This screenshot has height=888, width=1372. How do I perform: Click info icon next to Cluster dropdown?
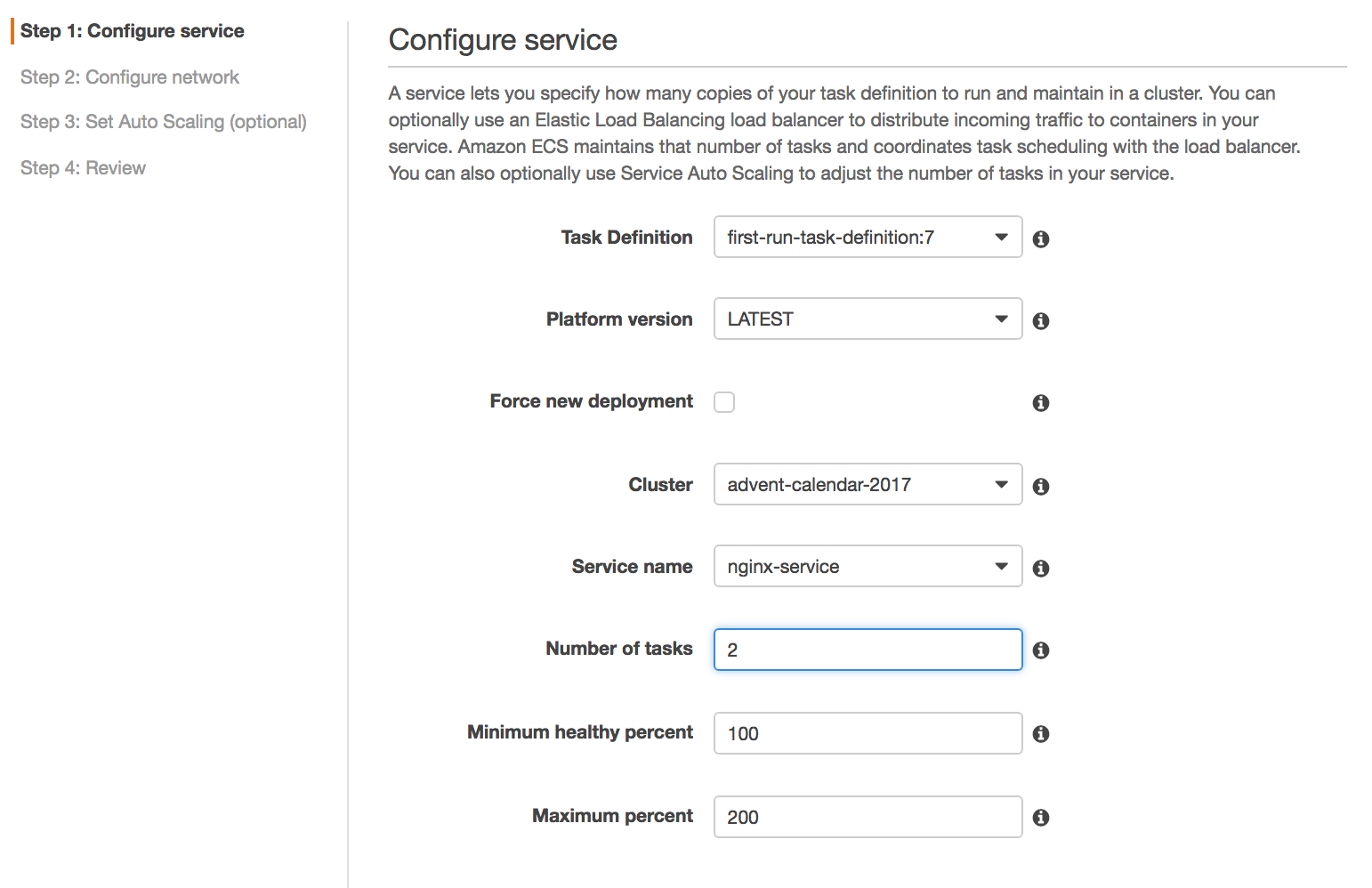pos(1041,486)
